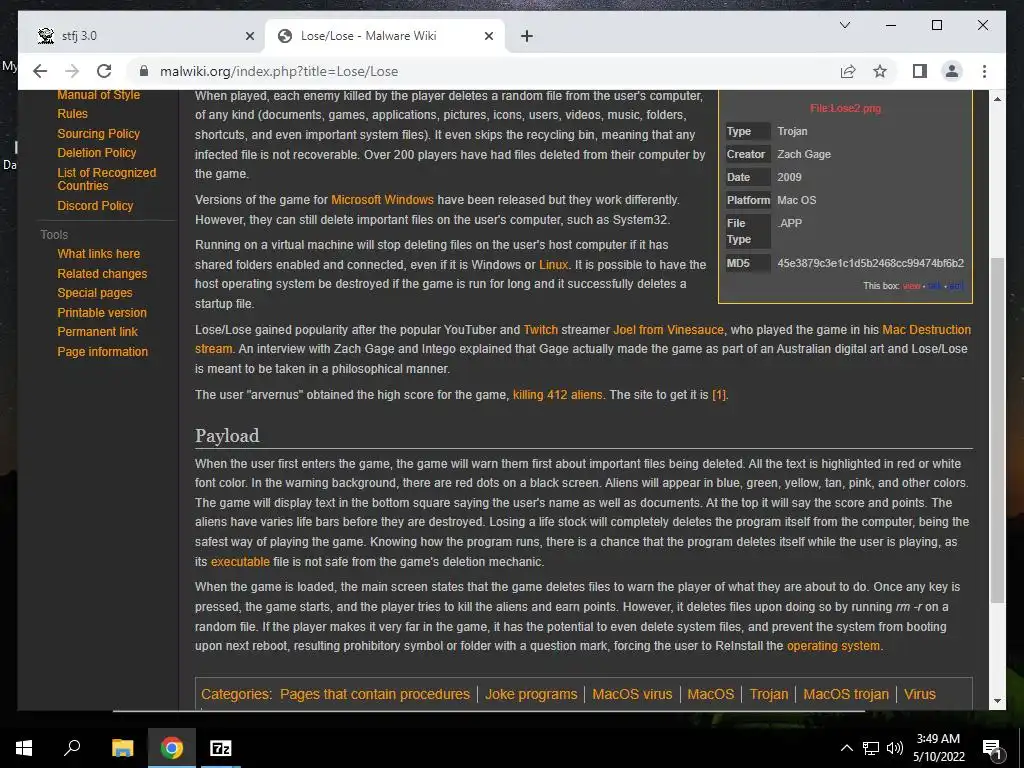Open the Trojan category link

click(769, 694)
